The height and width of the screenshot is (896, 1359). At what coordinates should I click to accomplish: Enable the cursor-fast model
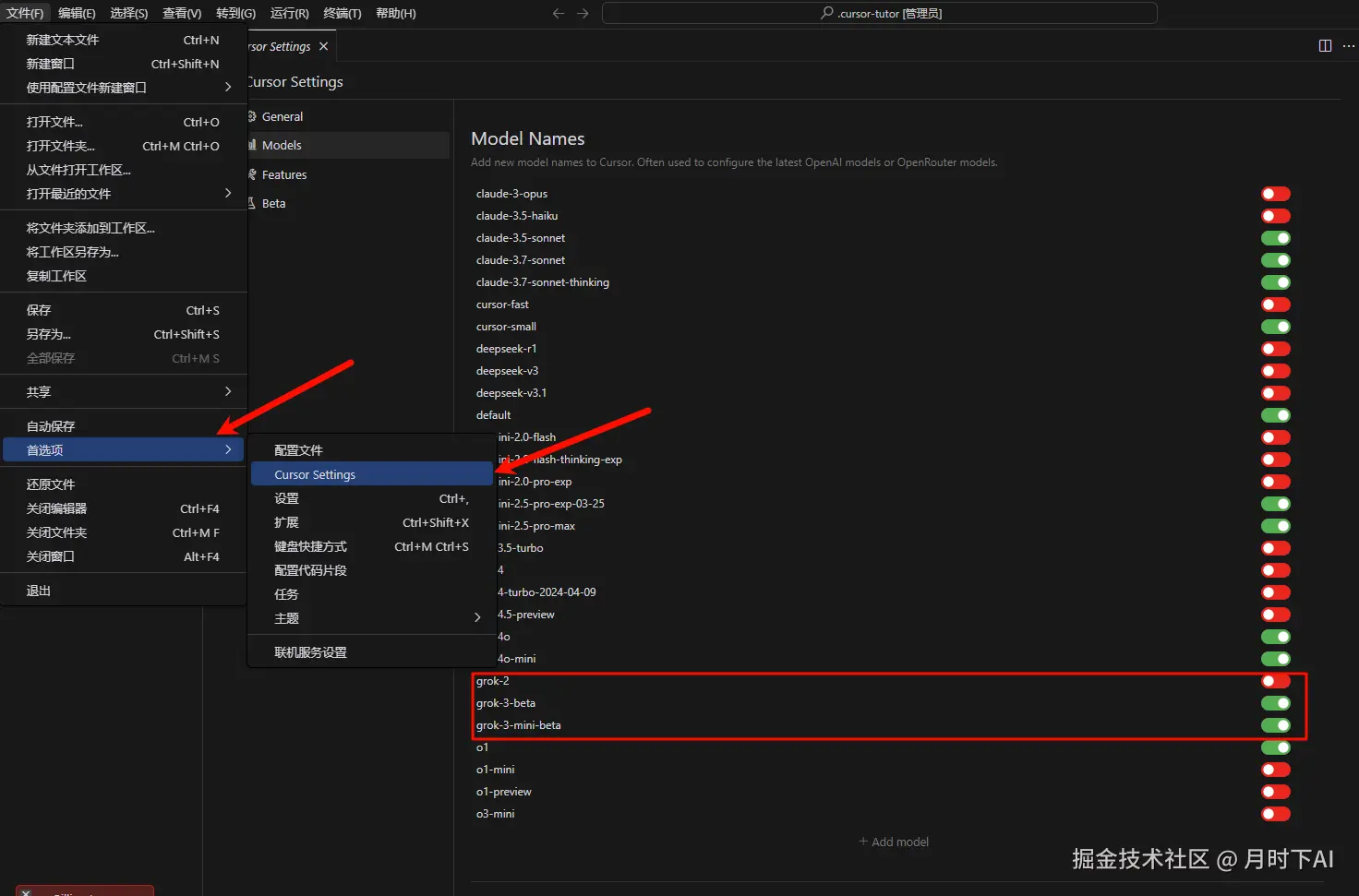(1276, 305)
